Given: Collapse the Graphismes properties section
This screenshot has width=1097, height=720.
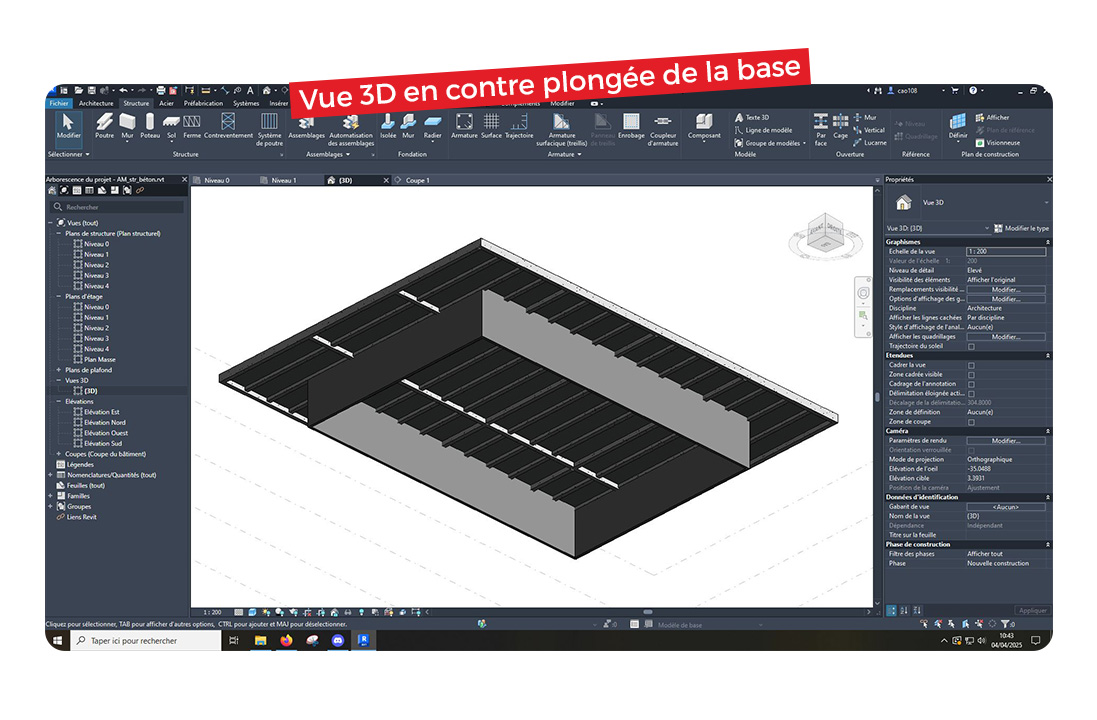Looking at the screenshot, I should pyautogui.click(x=1048, y=242).
